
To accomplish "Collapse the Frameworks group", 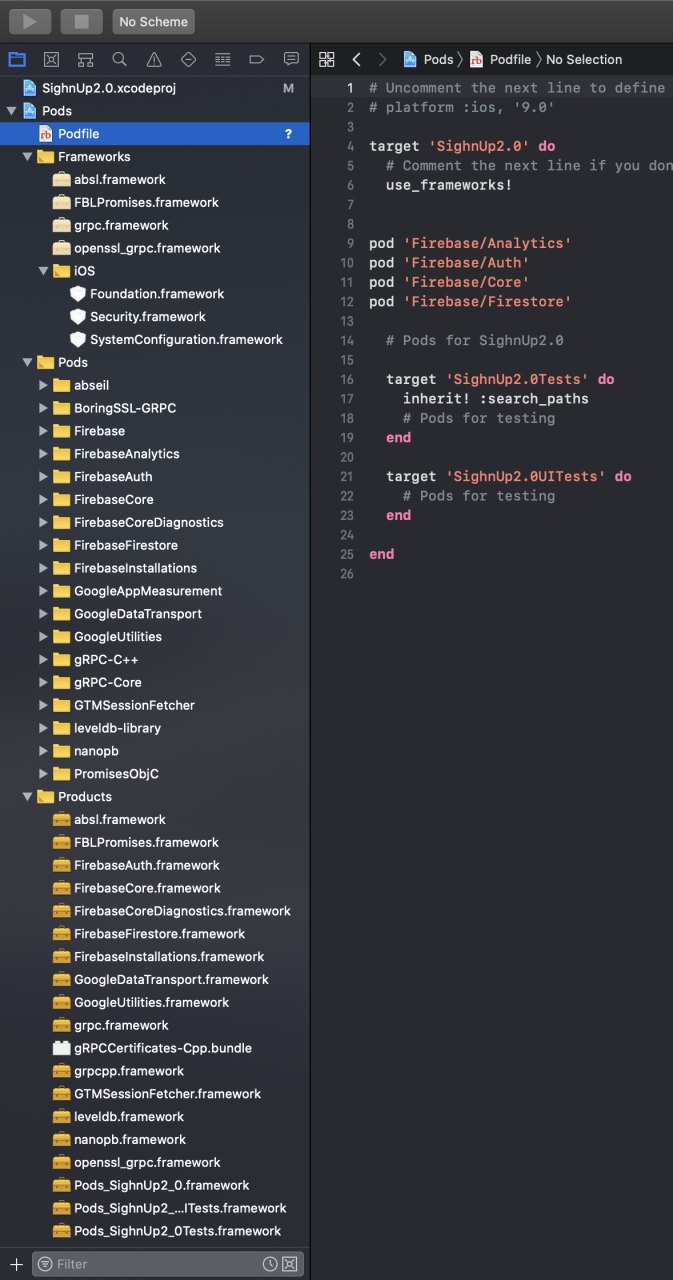I will coord(27,157).
